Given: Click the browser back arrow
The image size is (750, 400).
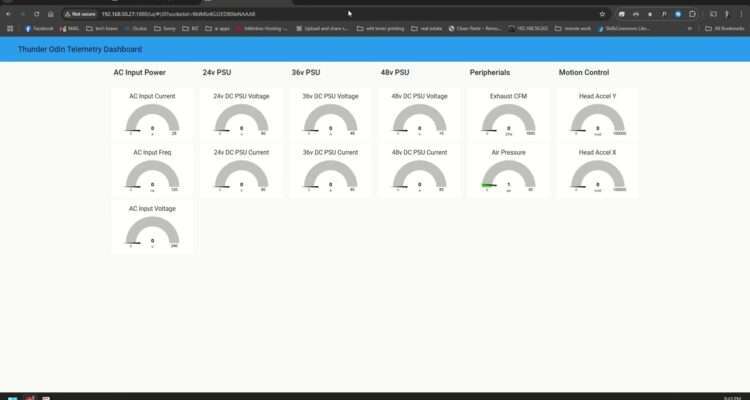Looking at the screenshot, I should 8,14.
